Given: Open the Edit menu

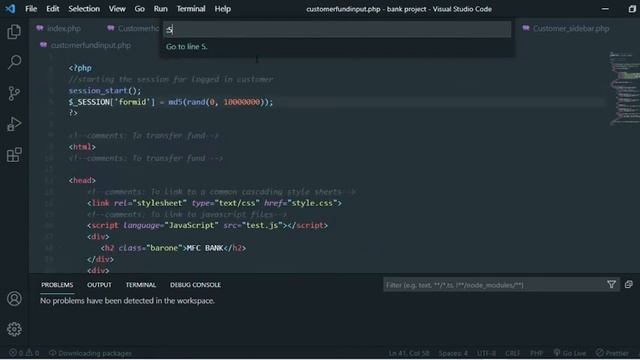Looking at the screenshot, I should pos(52,9).
